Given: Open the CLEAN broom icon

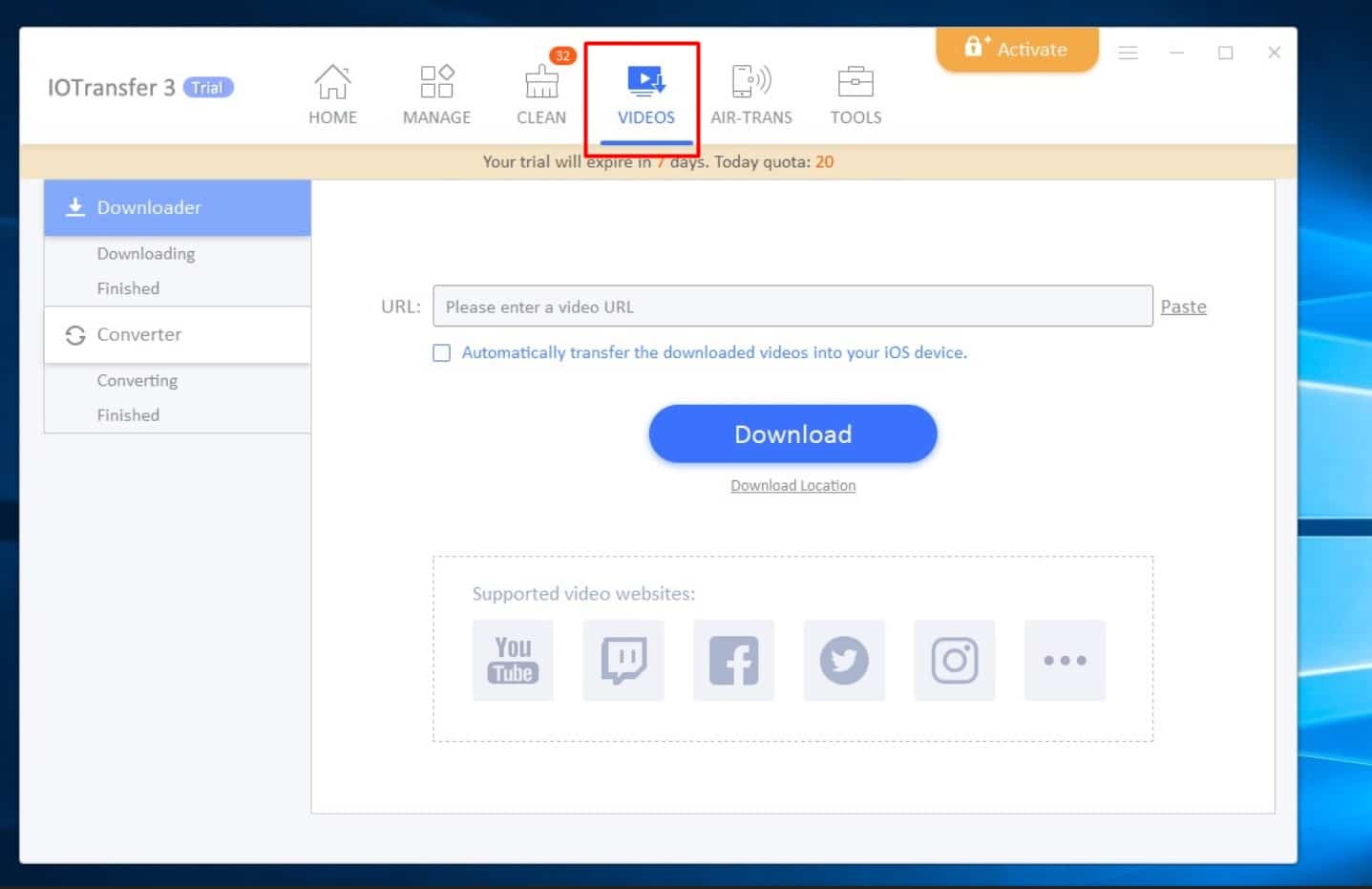Looking at the screenshot, I should (541, 84).
